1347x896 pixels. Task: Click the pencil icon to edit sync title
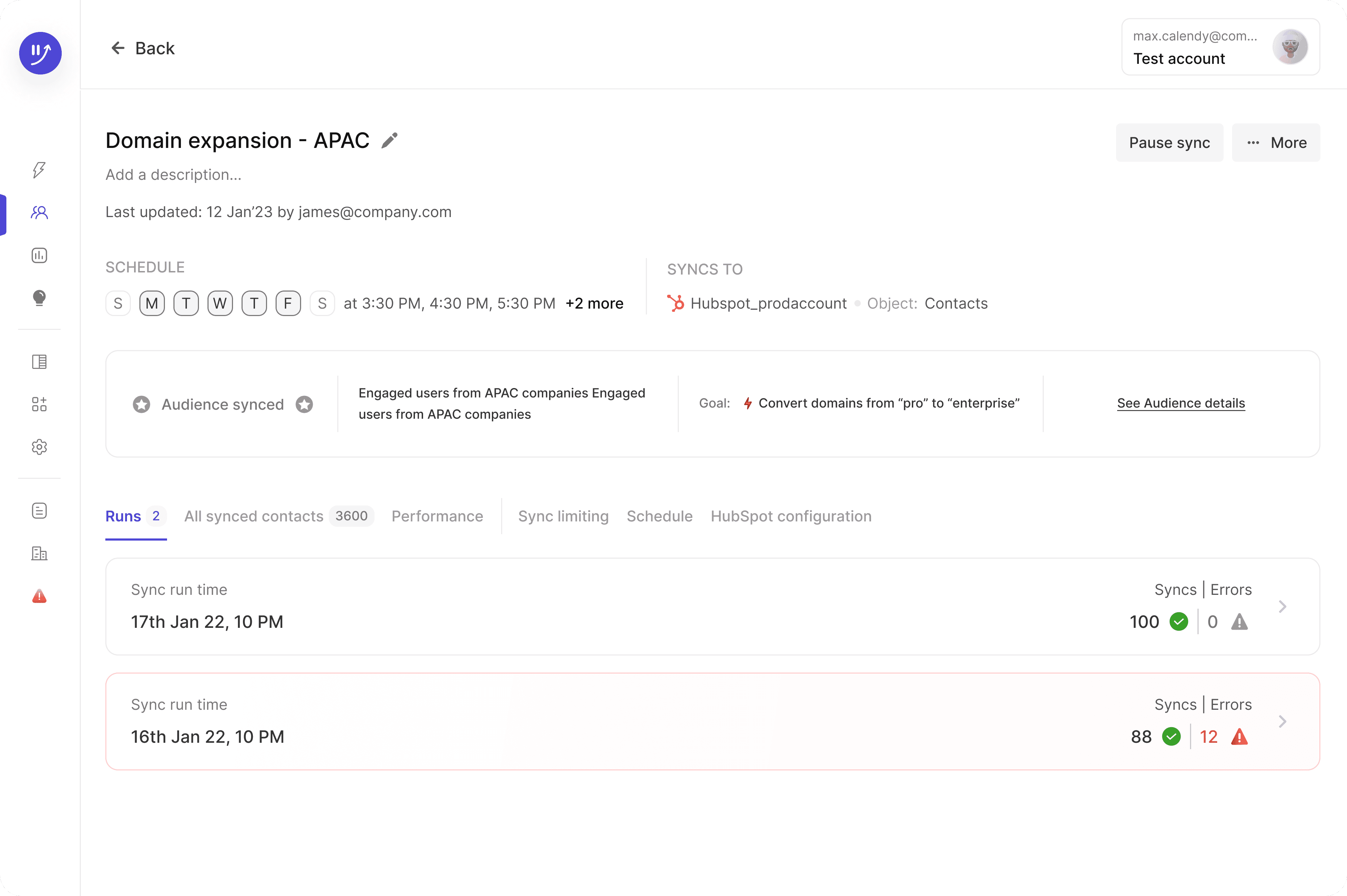389,140
